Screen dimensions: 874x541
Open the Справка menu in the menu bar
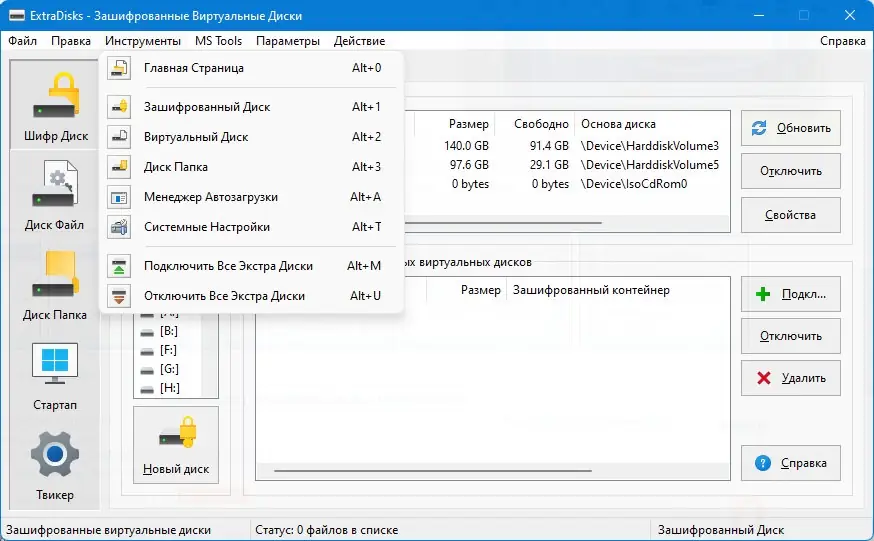843,41
